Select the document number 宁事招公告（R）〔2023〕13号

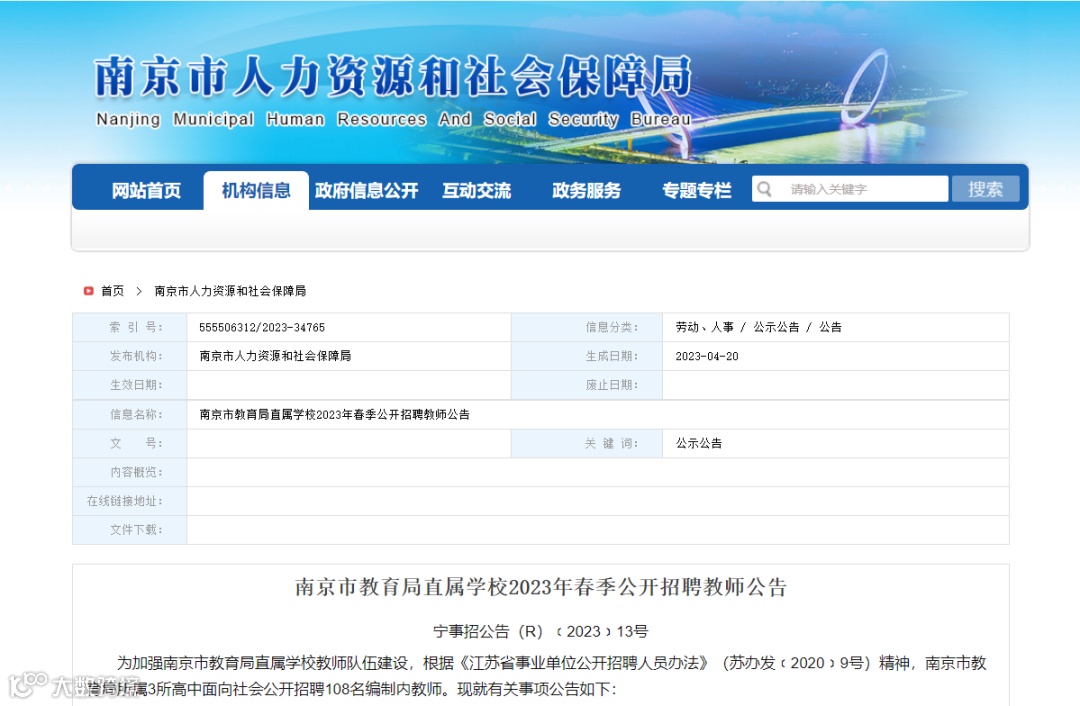tap(541, 631)
